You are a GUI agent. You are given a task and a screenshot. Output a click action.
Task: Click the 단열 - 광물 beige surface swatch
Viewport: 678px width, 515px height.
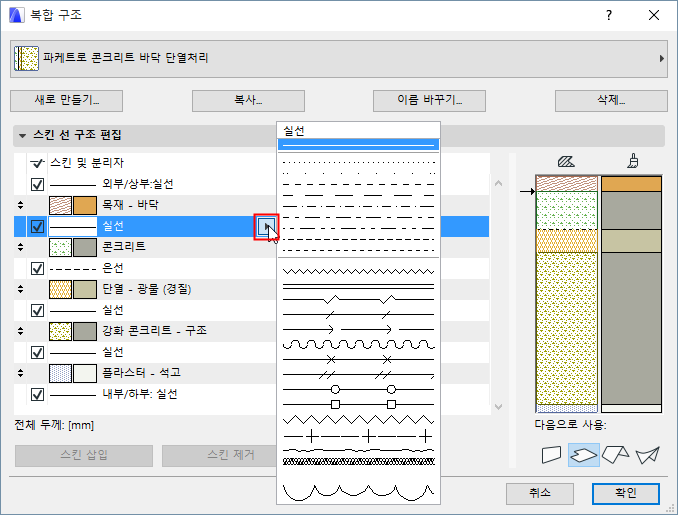[85, 289]
